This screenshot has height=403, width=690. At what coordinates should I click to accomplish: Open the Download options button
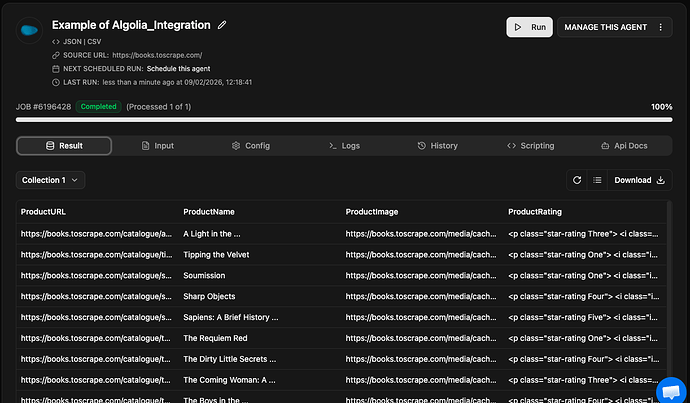(x=639, y=180)
